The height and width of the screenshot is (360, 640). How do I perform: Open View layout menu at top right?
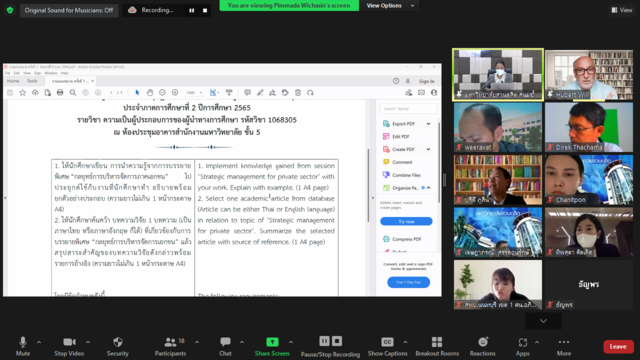point(621,10)
